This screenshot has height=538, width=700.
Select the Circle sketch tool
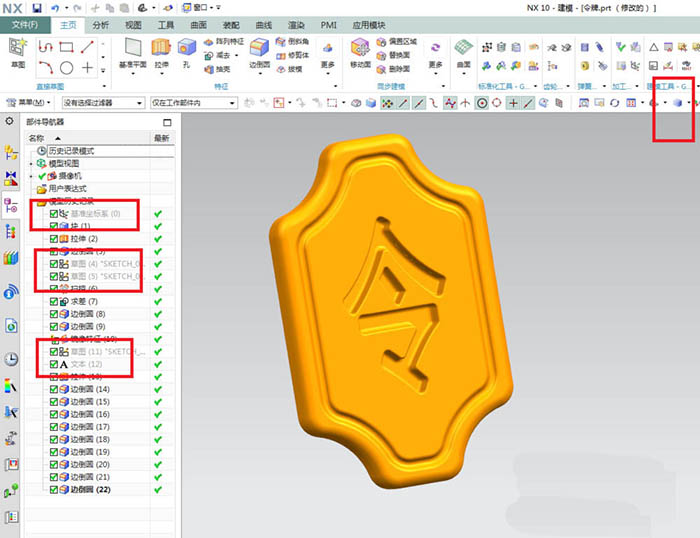tap(67, 67)
